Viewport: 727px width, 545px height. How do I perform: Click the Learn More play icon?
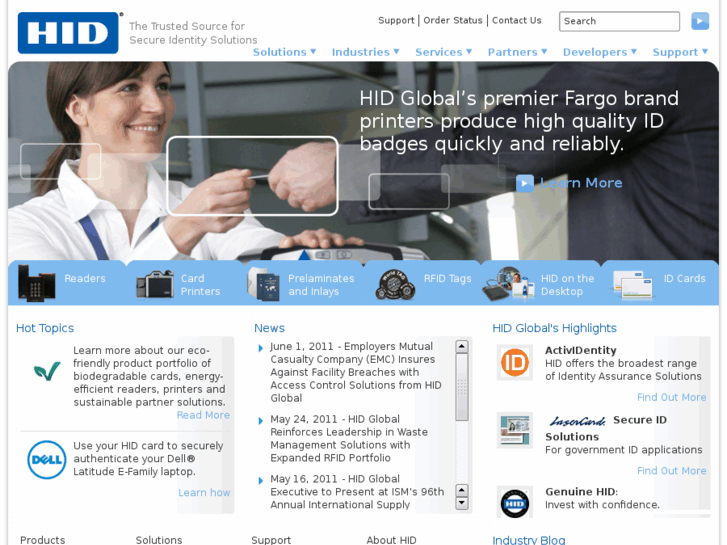click(x=524, y=183)
